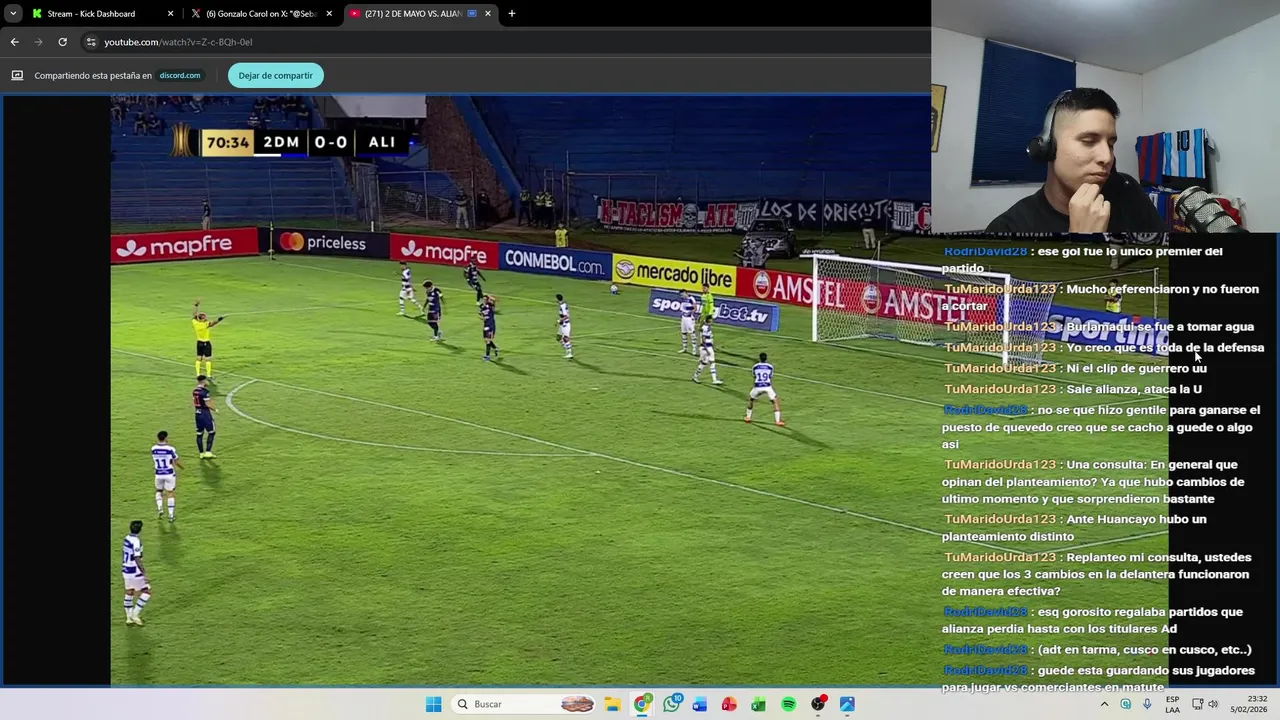View site information for youtube.com
This screenshot has width=1280, height=720.
coord(91,42)
